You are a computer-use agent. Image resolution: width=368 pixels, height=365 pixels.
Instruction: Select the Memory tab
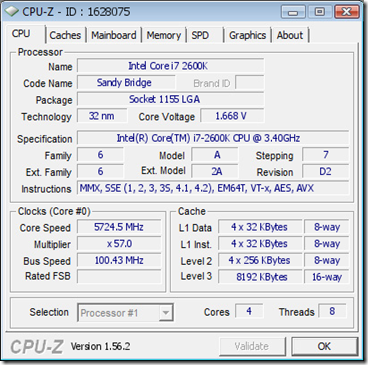(164, 35)
